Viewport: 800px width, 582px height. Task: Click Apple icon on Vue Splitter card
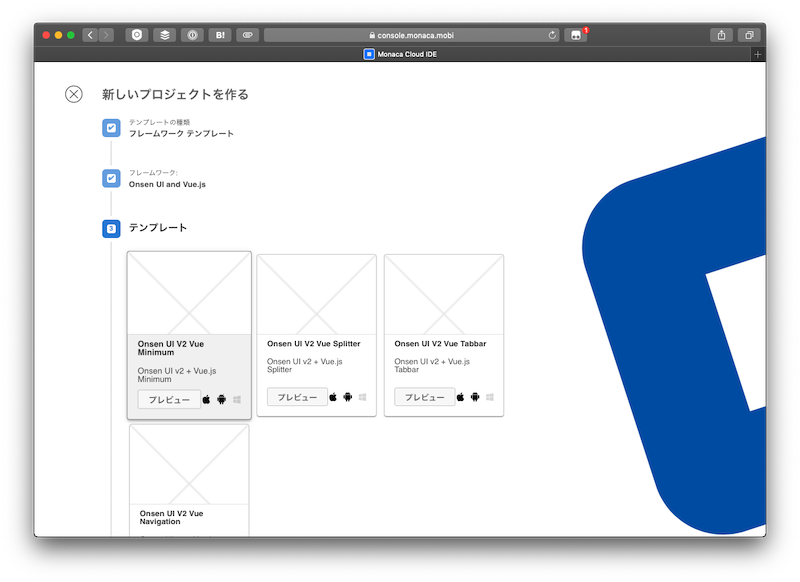pos(333,397)
